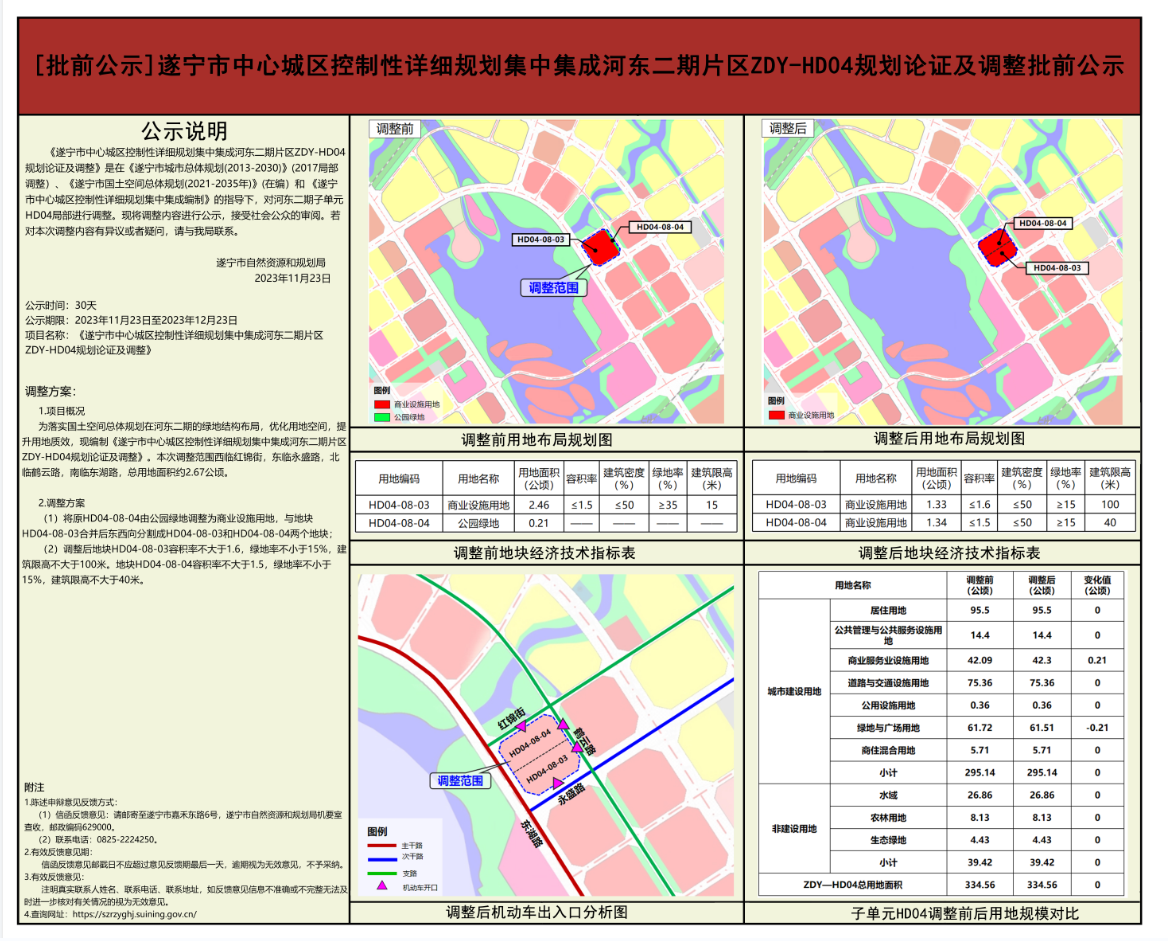Click the blue 次干路 legend line
1168x941 pixels.
click(x=381, y=858)
